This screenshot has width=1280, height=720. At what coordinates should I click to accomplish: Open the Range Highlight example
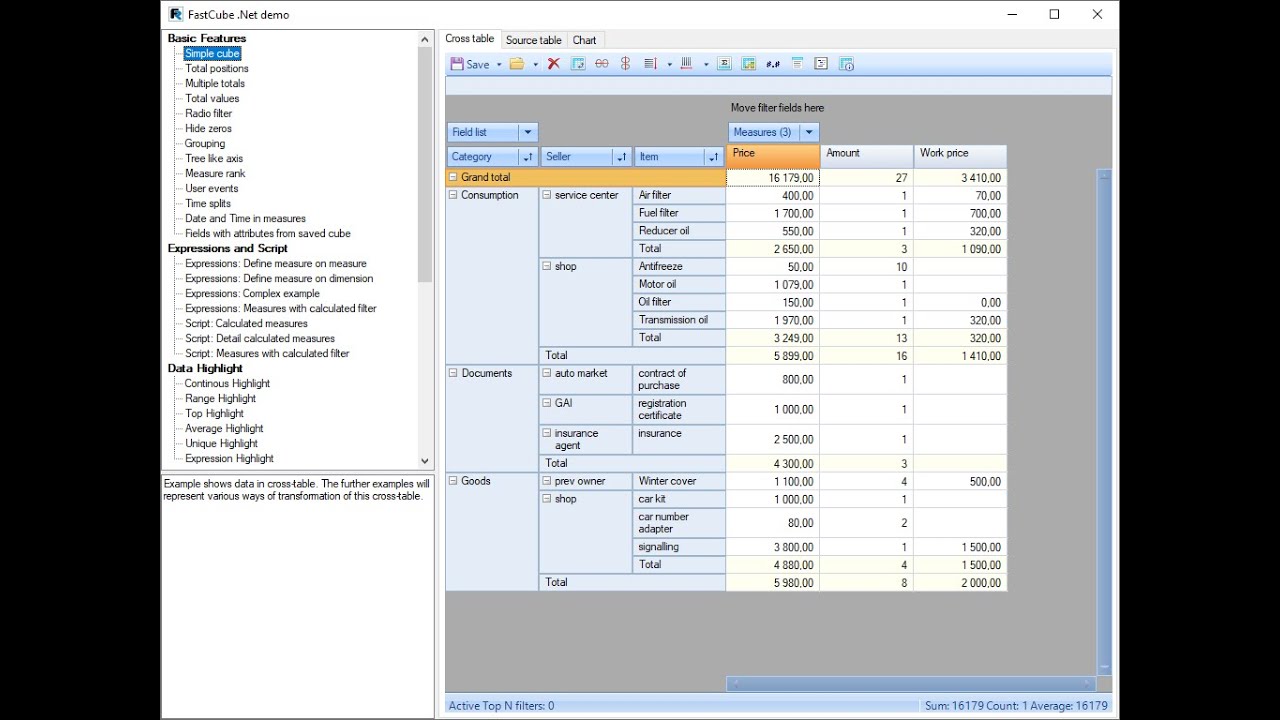pos(220,398)
